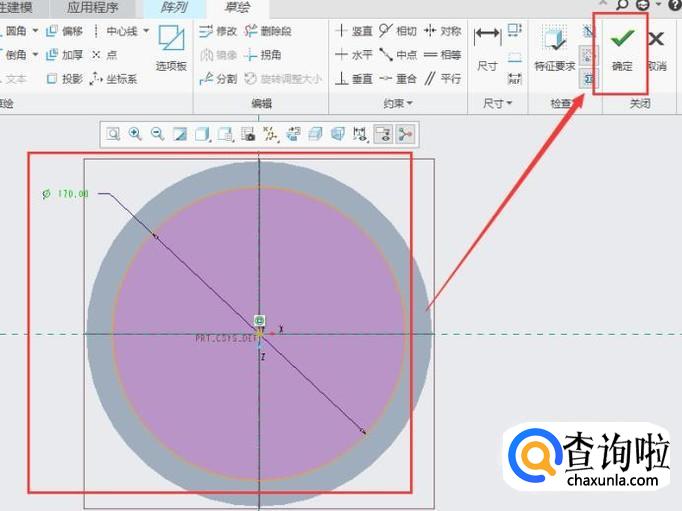Screen dimensions: 682x511
Task: Apply the 竖直 vertical constraint
Action: (x=354, y=31)
